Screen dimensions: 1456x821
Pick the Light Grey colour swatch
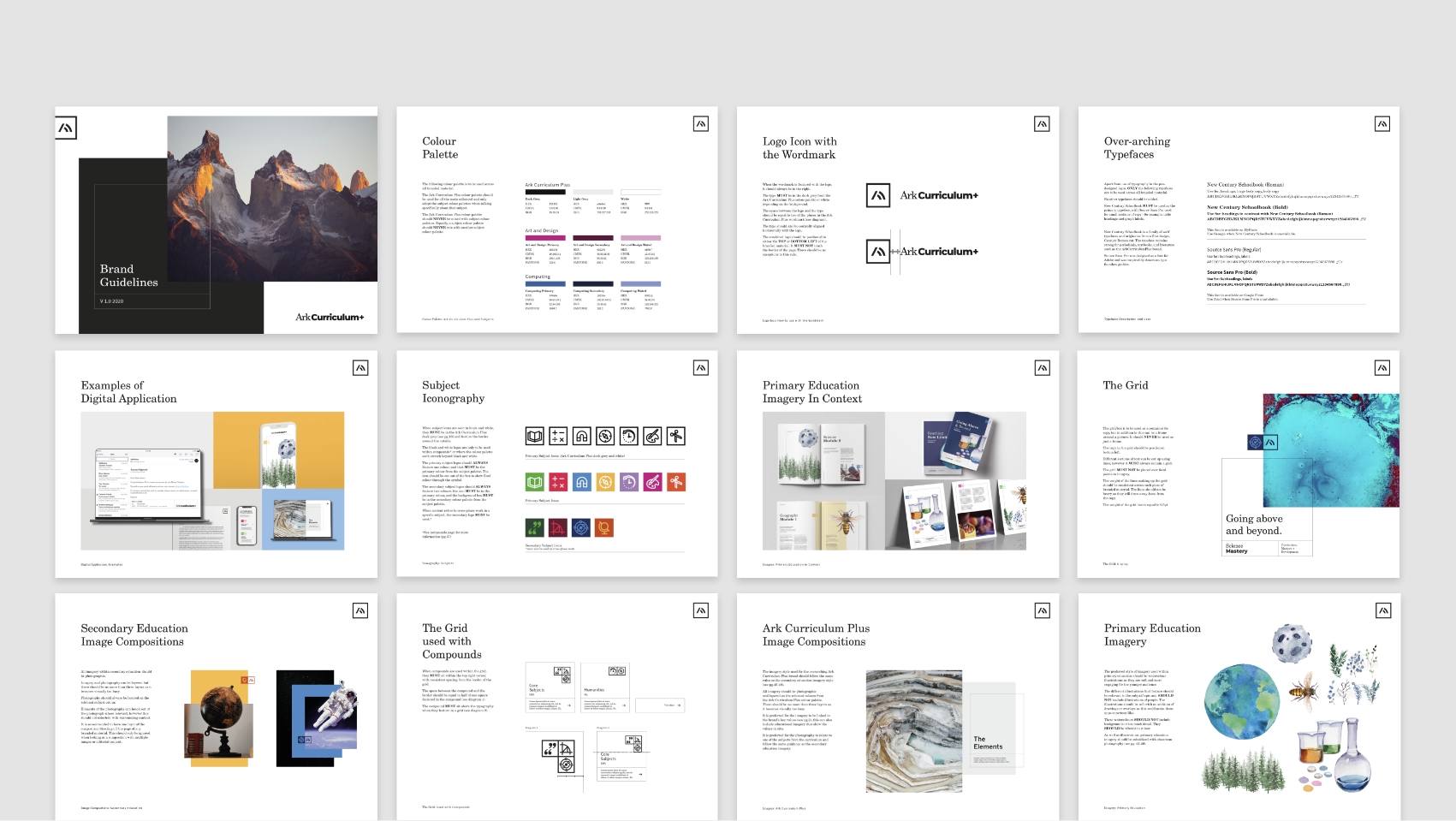(x=592, y=192)
